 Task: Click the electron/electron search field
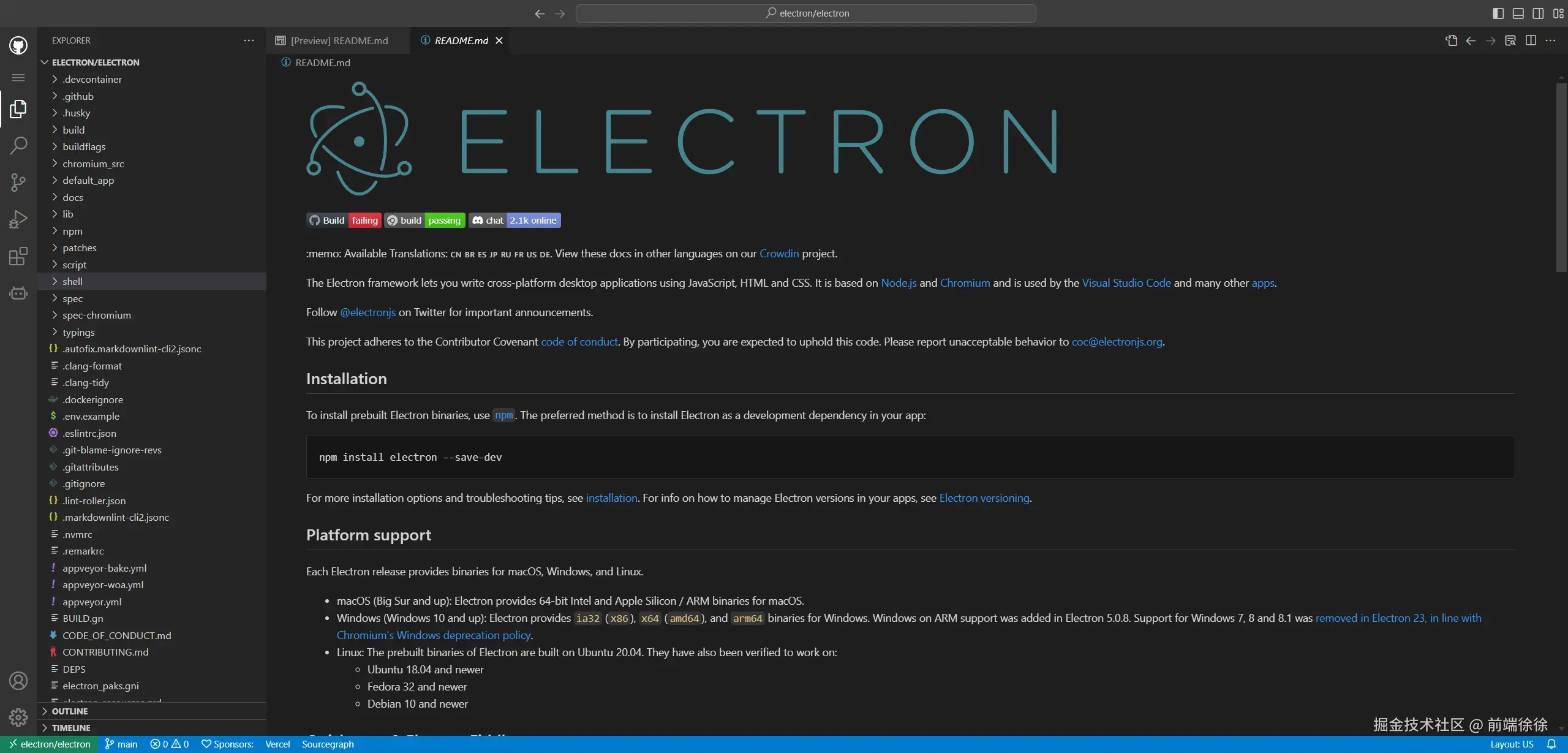tap(805, 13)
